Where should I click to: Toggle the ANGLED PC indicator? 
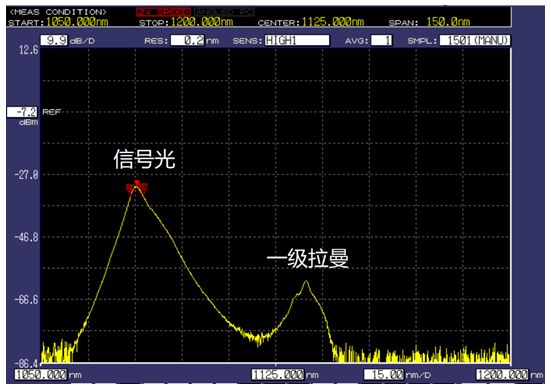pos(224,12)
